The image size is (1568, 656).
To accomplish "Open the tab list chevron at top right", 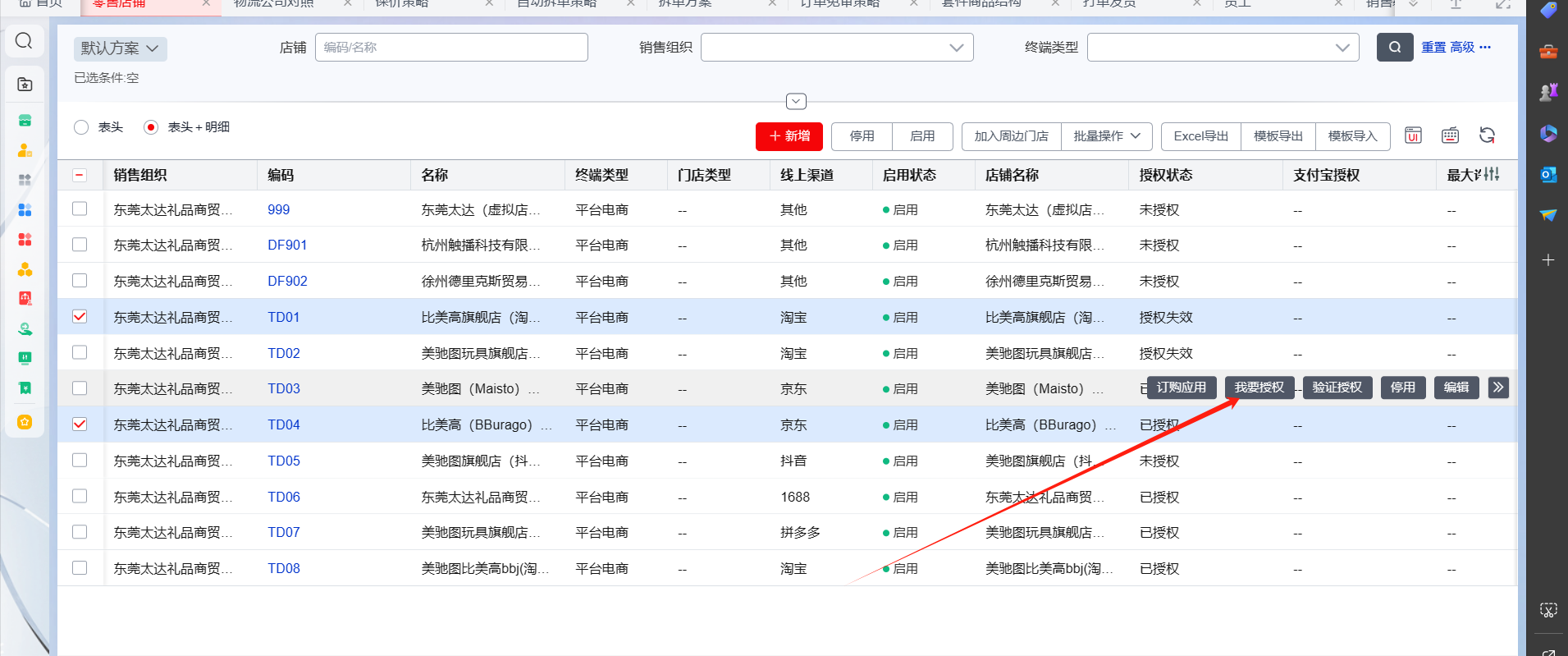I will click(x=1413, y=4).
